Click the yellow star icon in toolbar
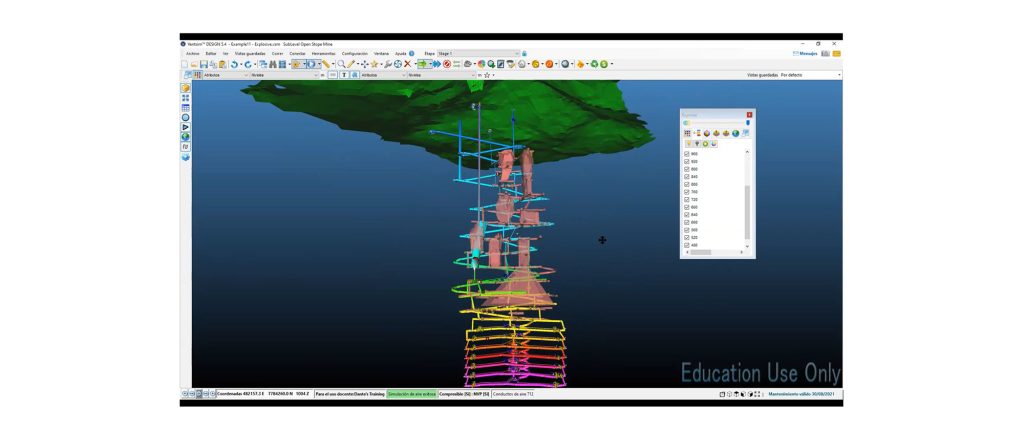 coord(374,64)
